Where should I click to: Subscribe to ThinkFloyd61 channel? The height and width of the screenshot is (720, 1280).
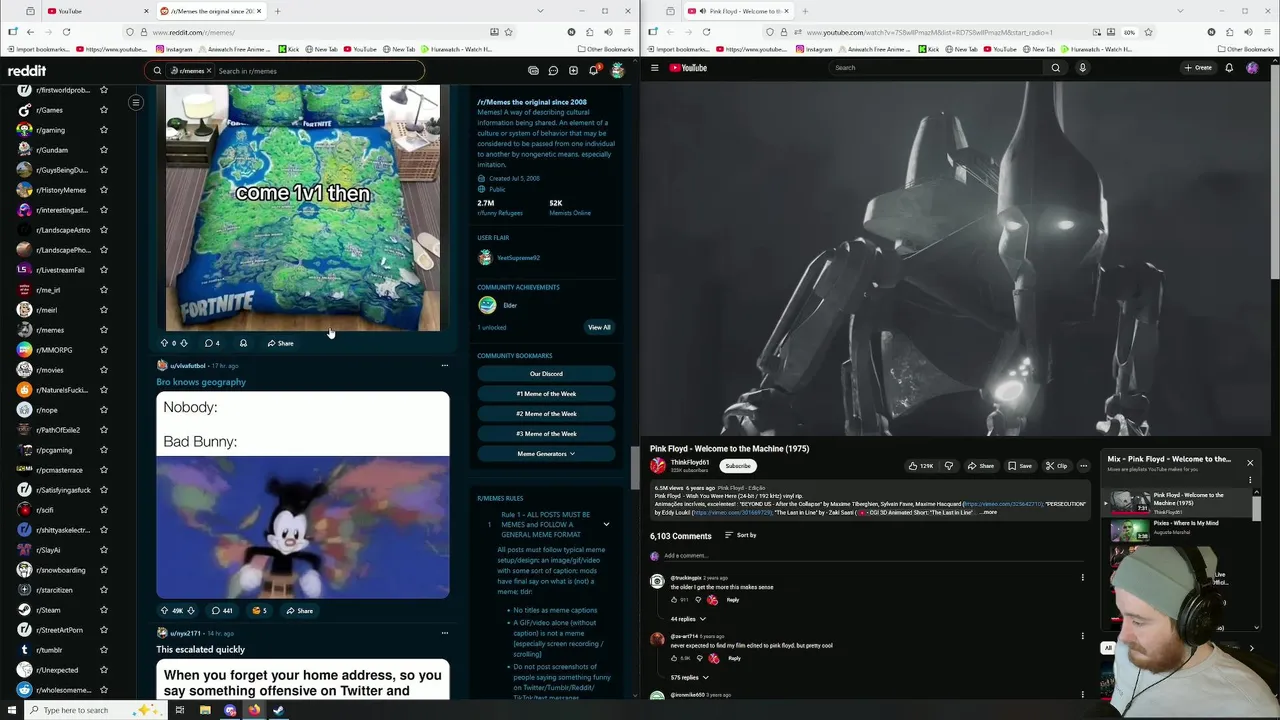click(x=738, y=466)
